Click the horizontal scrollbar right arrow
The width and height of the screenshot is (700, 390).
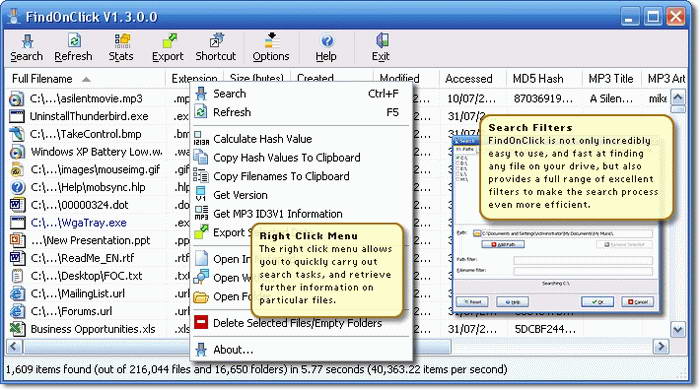661,347
